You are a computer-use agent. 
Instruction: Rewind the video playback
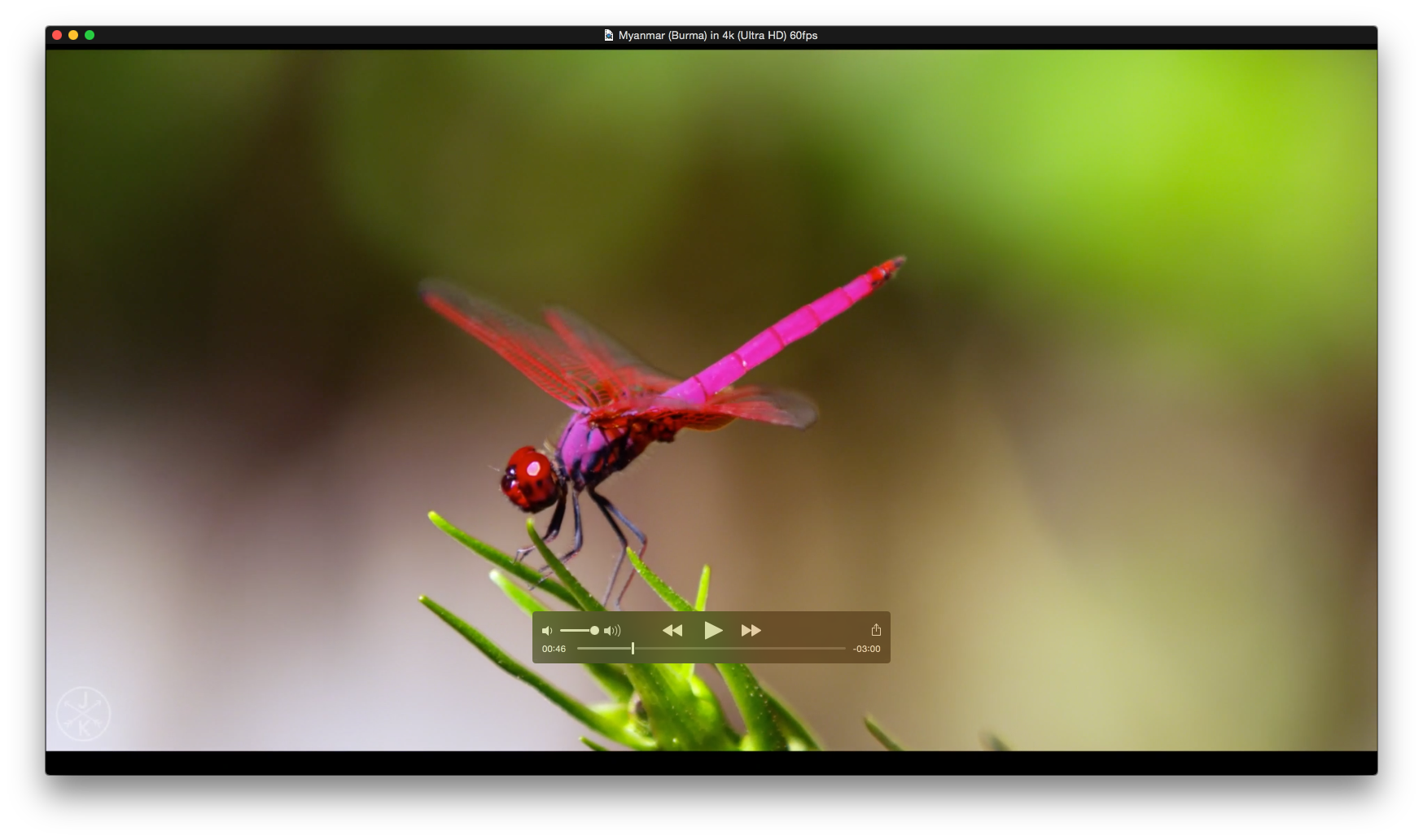pyautogui.click(x=672, y=630)
